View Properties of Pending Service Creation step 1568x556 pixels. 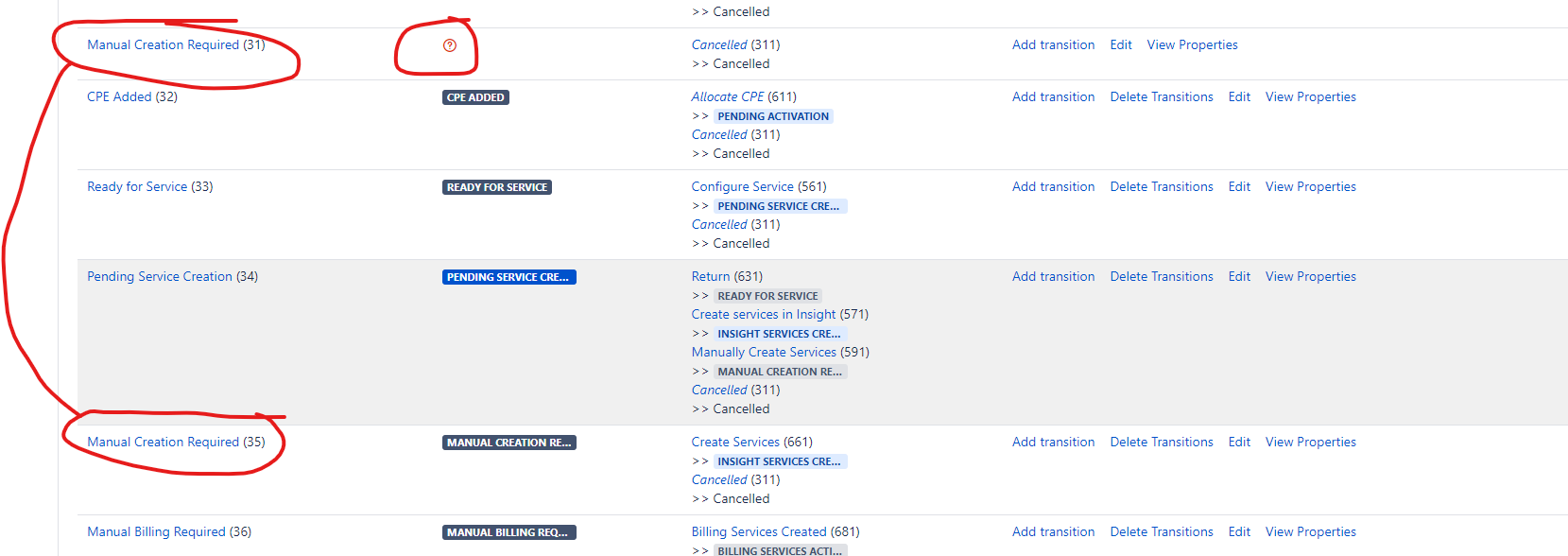pyautogui.click(x=1310, y=276)
